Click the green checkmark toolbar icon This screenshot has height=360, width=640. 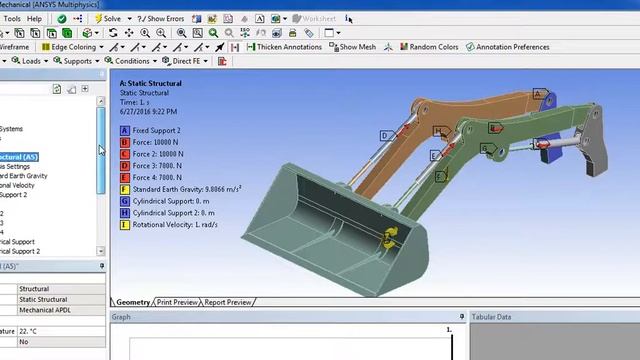pyautogui.click(x=62, y=19)
